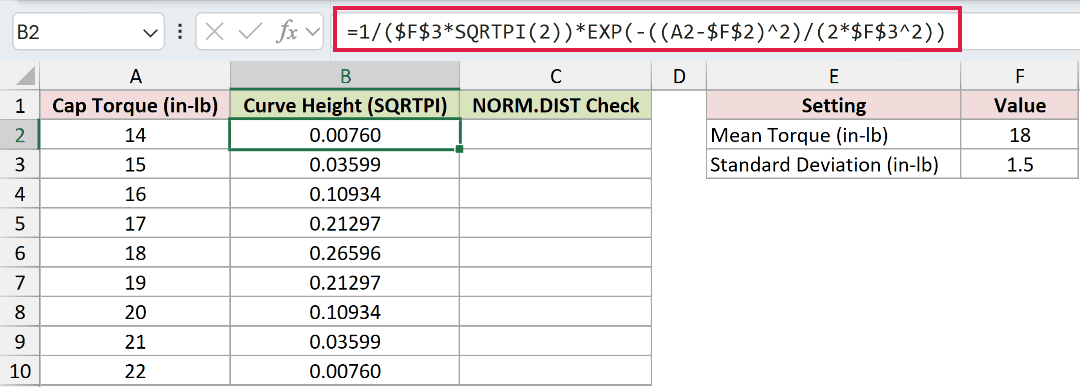Click torque cell with value 15
1080x387 pixels.
click(x=136, y=164)
